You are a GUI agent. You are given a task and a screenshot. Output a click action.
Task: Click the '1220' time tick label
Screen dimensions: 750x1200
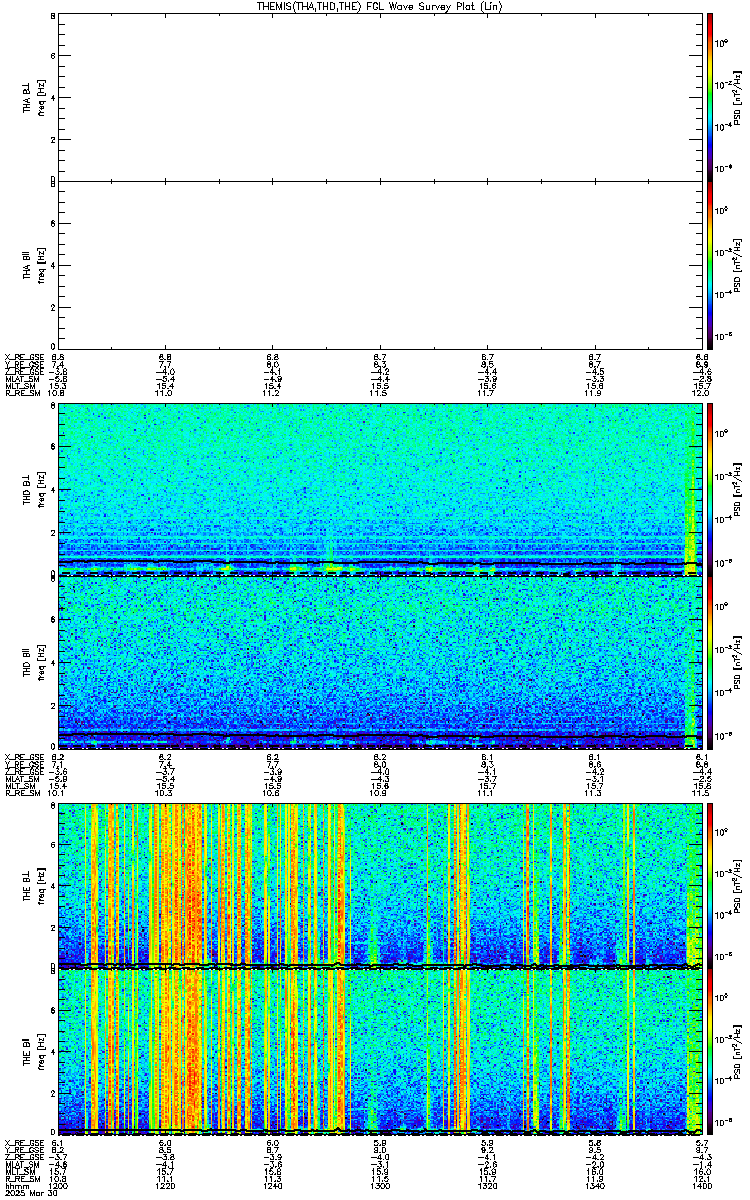(x=165, y=1186)
